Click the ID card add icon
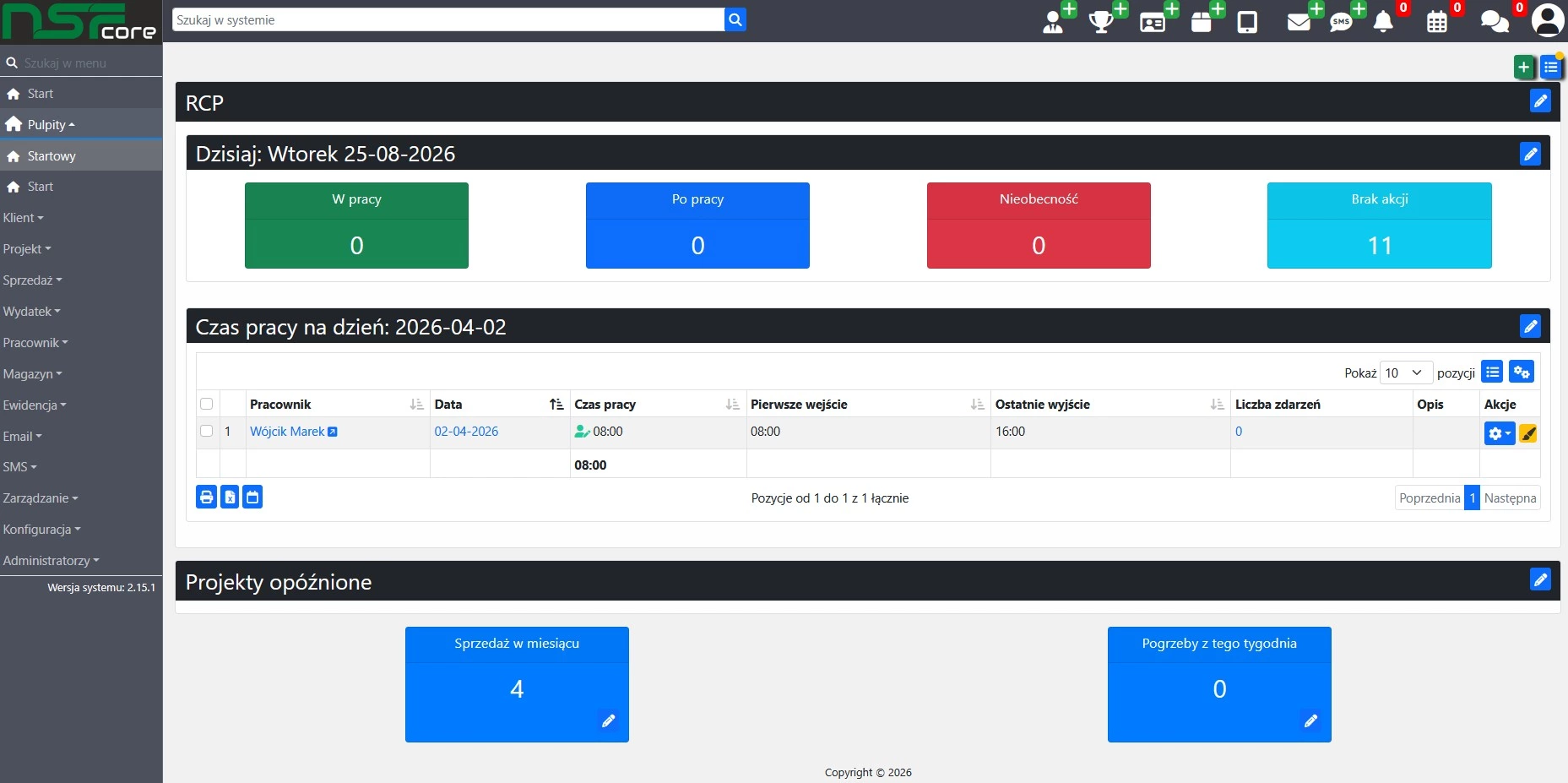This screenshot has width=1568, height=783. click(x=1153, y=22)
